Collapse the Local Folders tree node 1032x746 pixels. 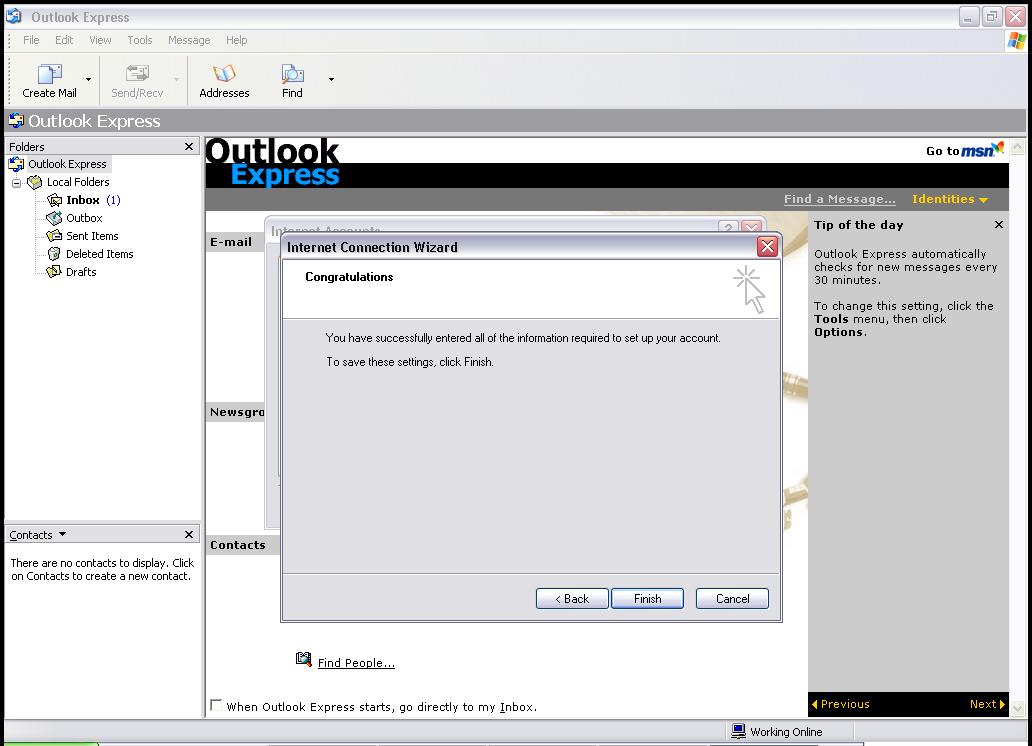(x=16, y=182)
